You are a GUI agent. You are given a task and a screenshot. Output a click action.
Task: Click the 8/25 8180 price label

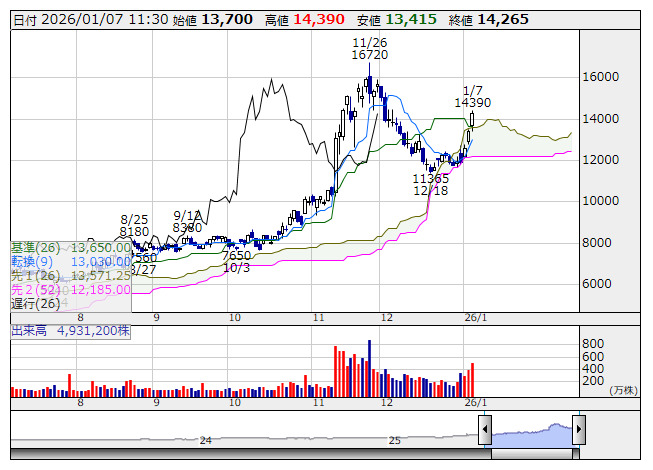134,225
